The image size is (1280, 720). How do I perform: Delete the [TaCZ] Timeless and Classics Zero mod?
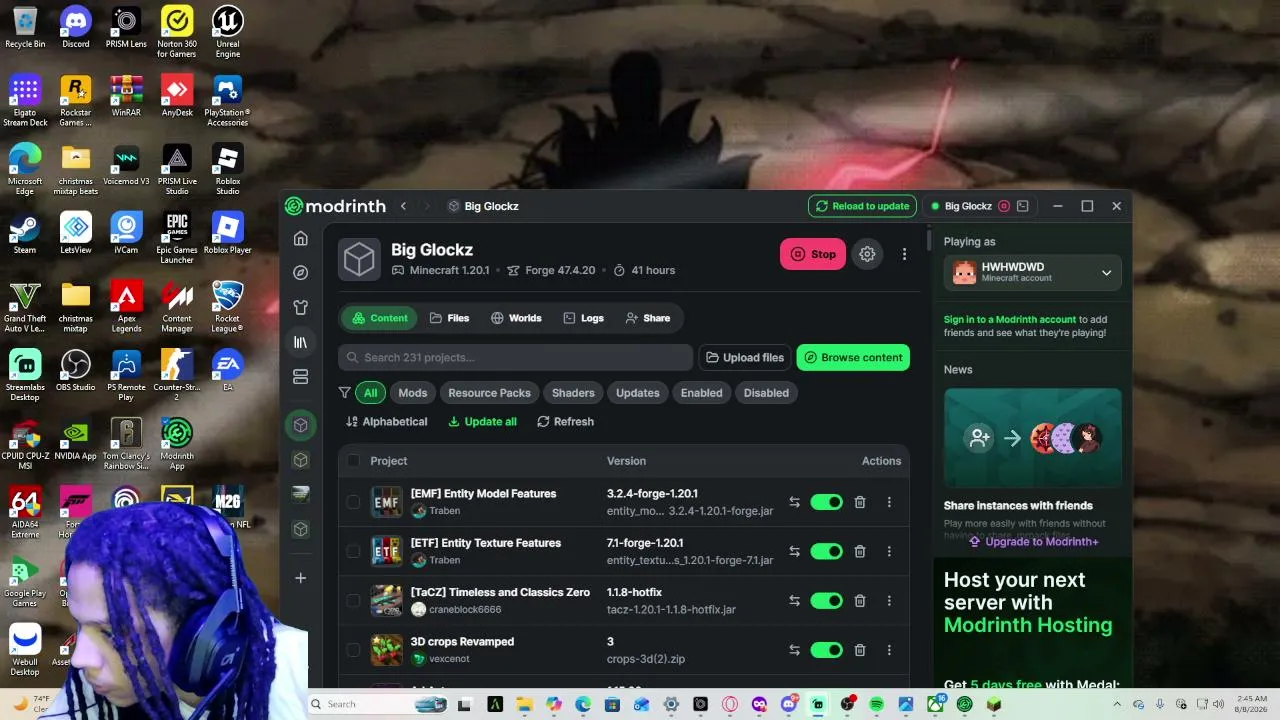pos(860,601)
